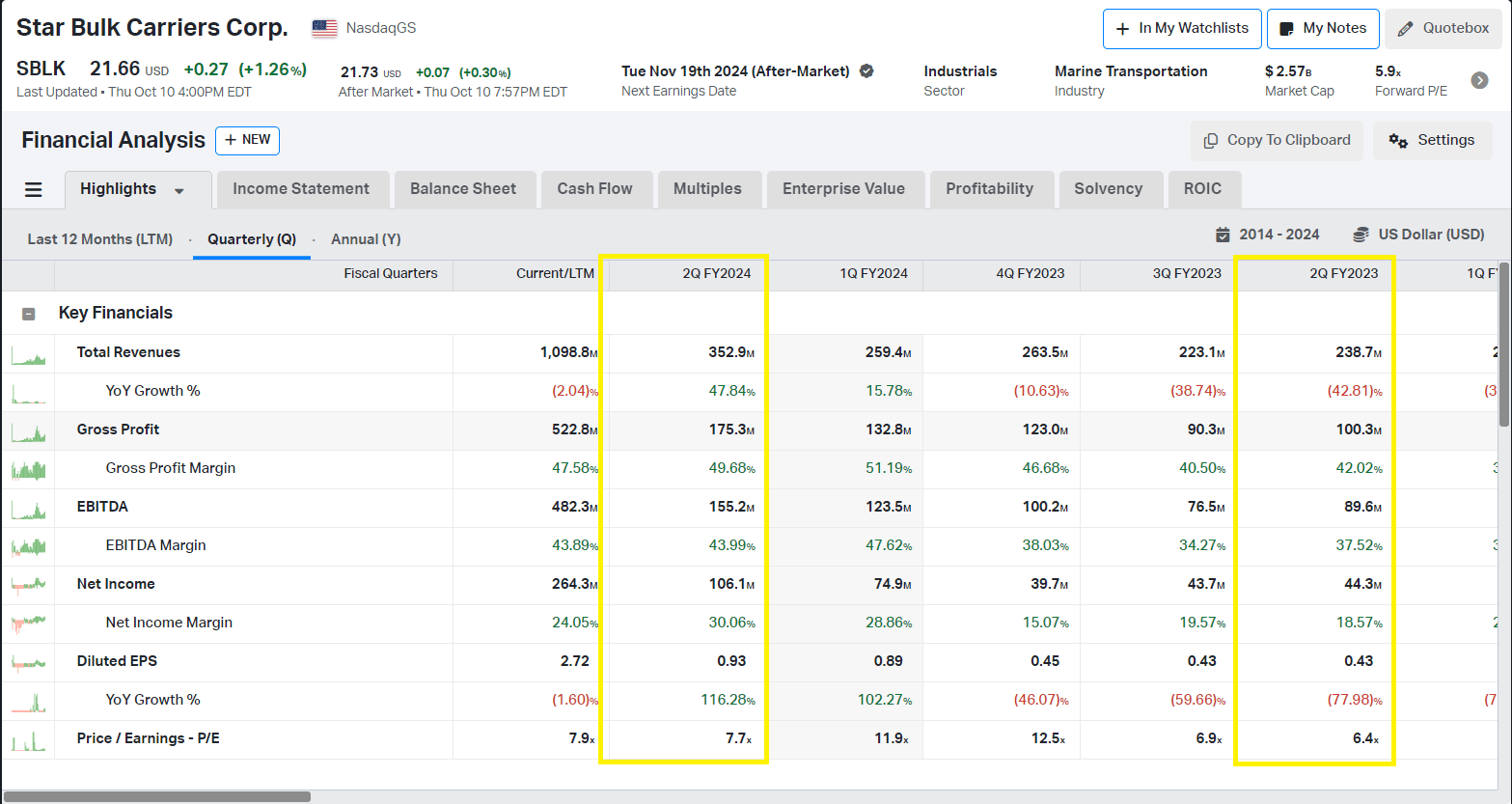Select the Quarterly (Q) period view
Viewport: 1512px width, 804px height.
click(252, 239)
